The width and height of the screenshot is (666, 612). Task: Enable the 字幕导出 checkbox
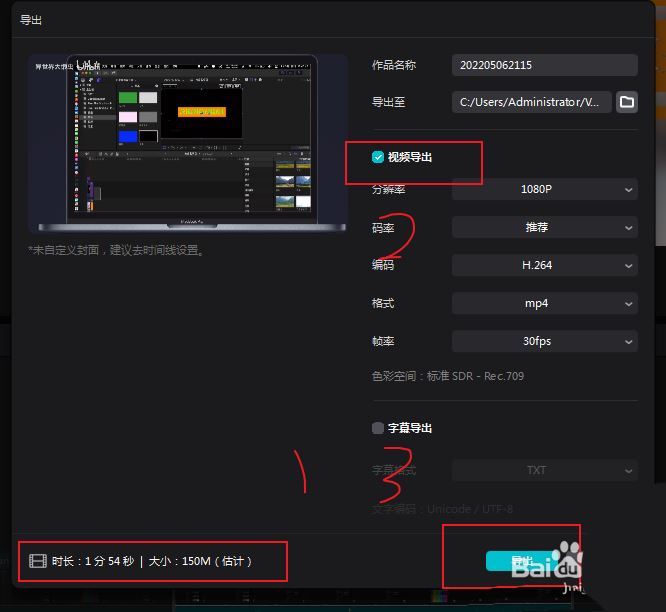pos(377,428)
